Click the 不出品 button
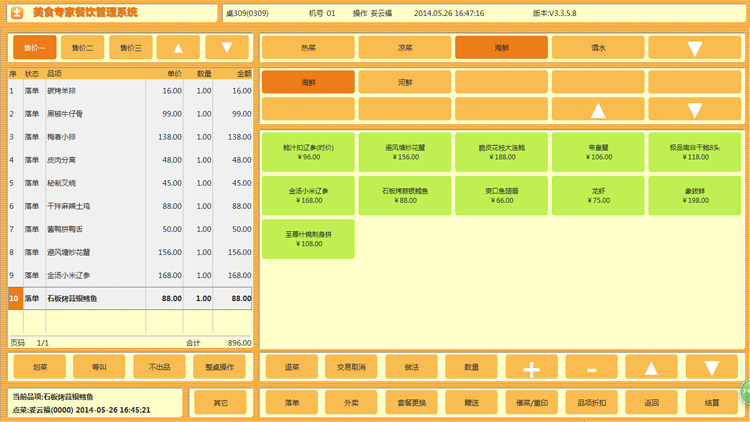This screenshot has width=750, height=422. [x=159, y=367]
